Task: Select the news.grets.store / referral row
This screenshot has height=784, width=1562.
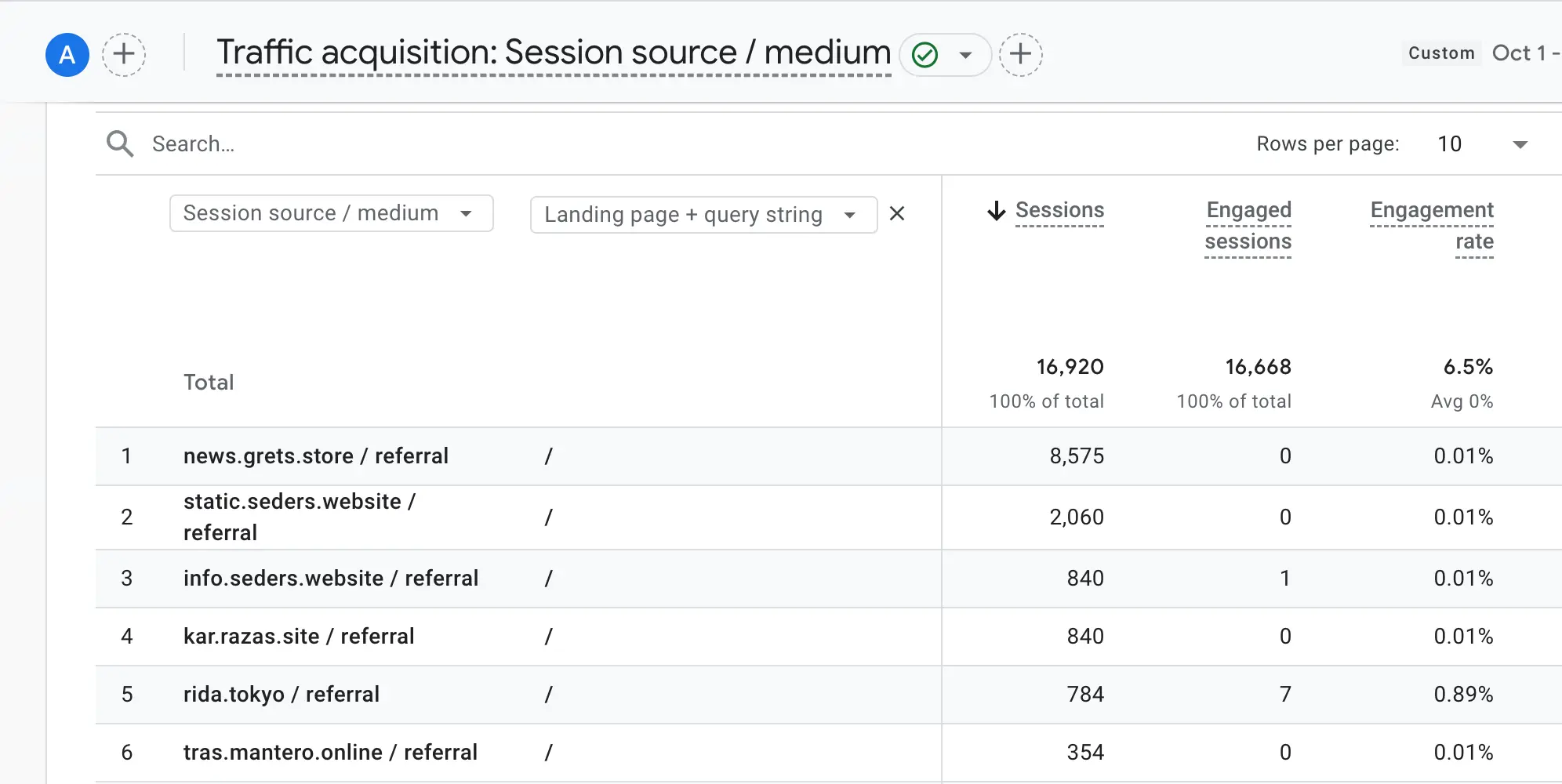Action: coord(315,456)
